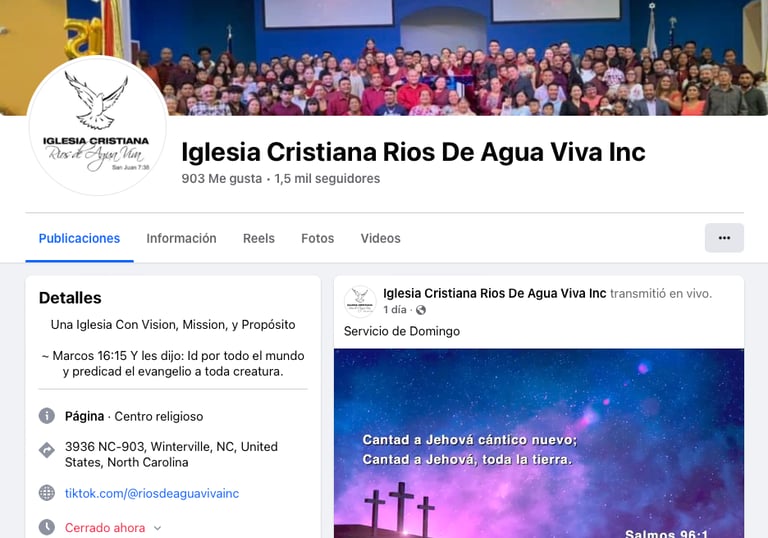The width and height of the screenshot is (768, 538).
Task: Open the Videos tab
Action: [381, 238]
